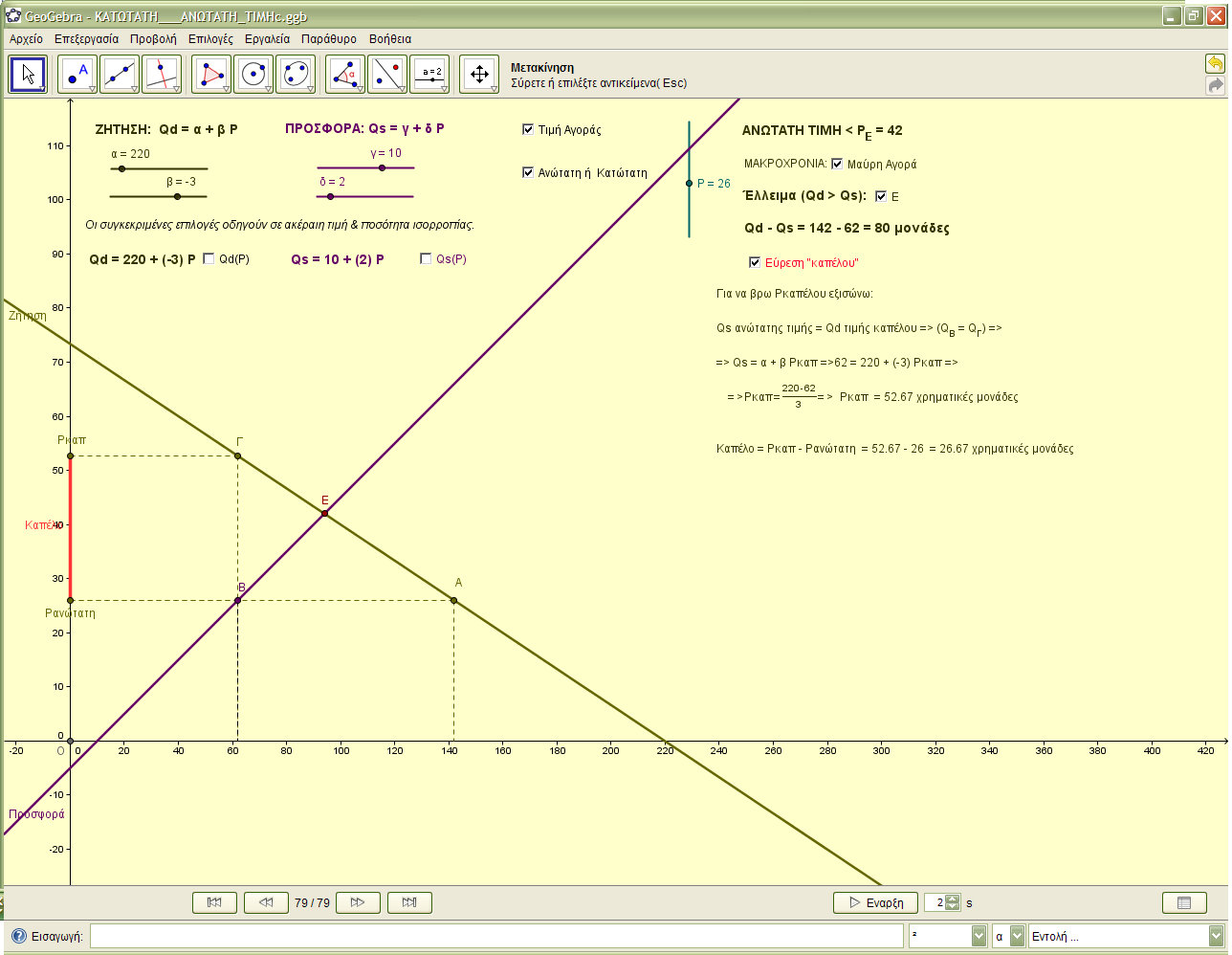The width and height of the screenshot is (1232, 955).
Task: Click the input help question mark icon
Action: tap(18, 936)
